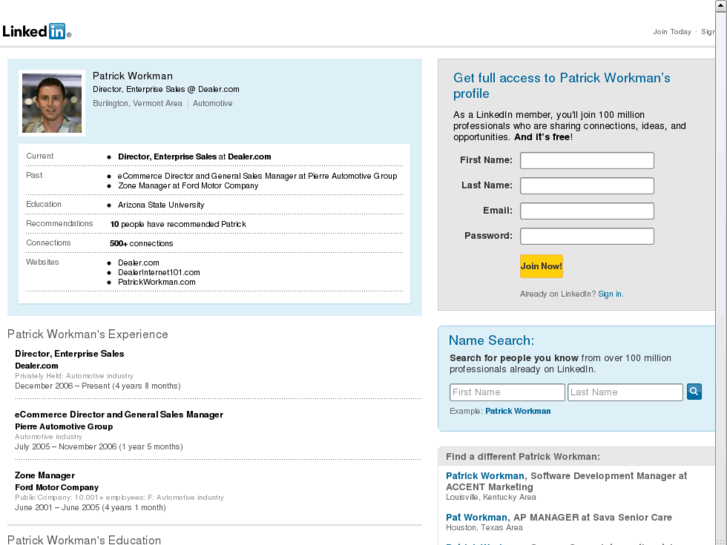The width and height of the screenshot is (727, 545).
Task: Open Patrick Workman at ACCENT Marketing result
Action: (x=485, y=476)
